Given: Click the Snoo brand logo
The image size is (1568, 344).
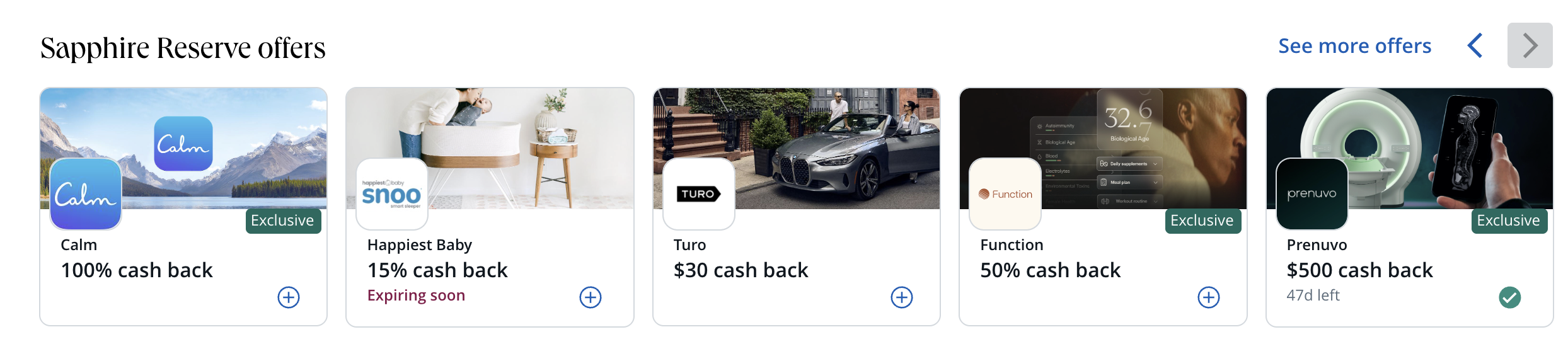Looking at the screenshot, I should coord(392,194).
